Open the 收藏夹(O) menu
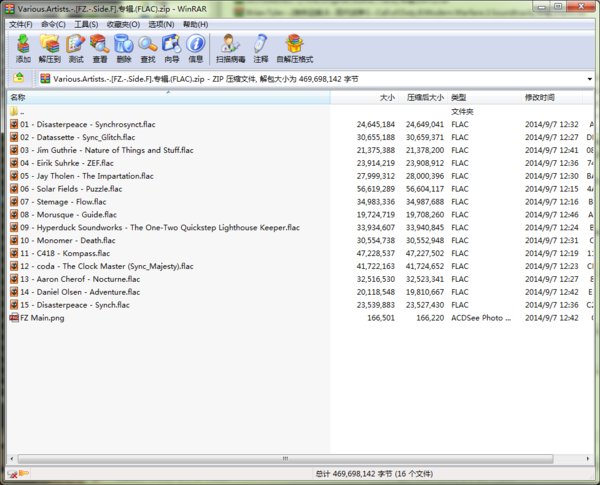Image resolution: width=600 pixels, height=485 pixels. (123, 24)
